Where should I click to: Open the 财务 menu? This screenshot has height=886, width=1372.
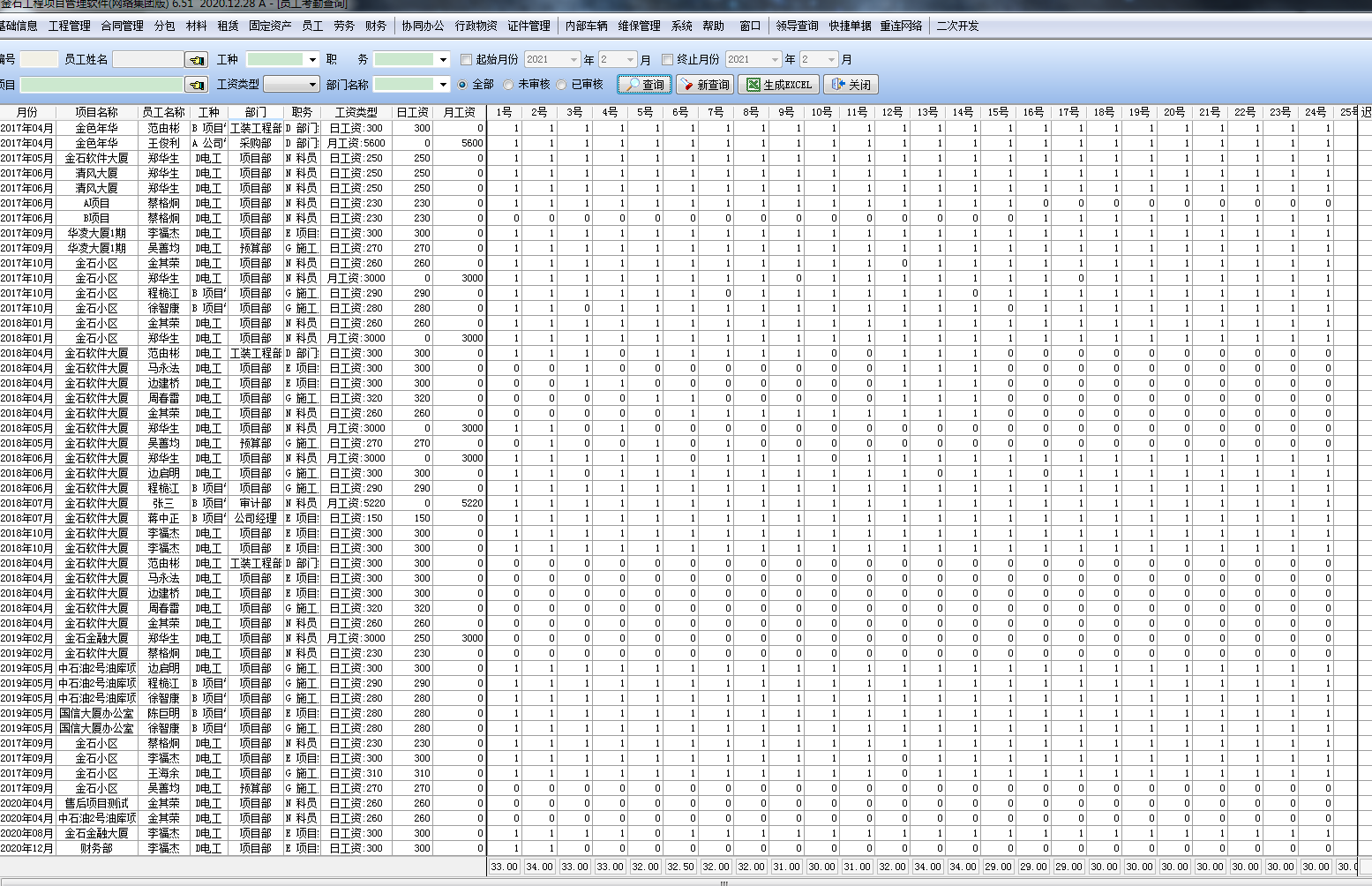click(376, 26)
